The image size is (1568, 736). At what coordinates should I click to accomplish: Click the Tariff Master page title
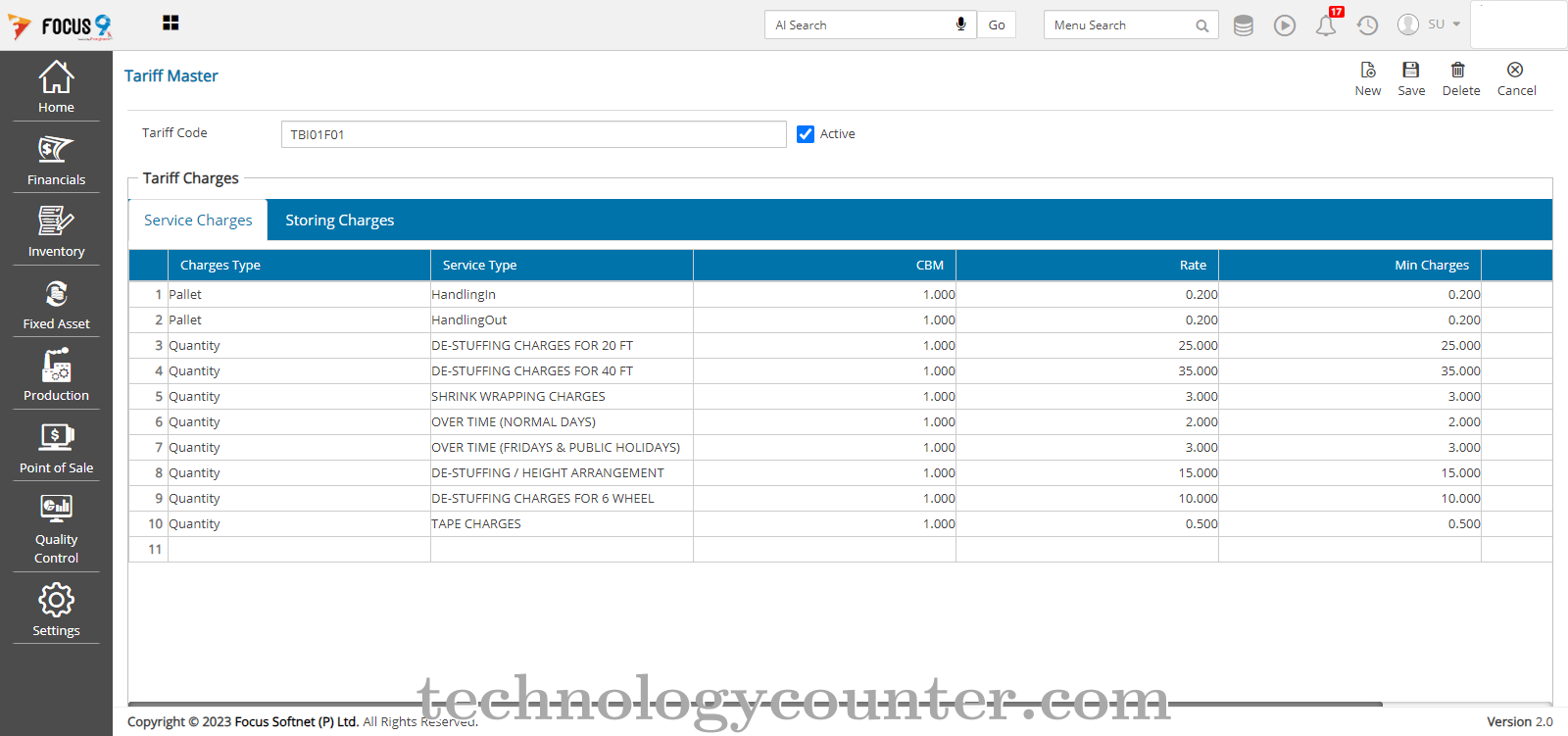171,75
